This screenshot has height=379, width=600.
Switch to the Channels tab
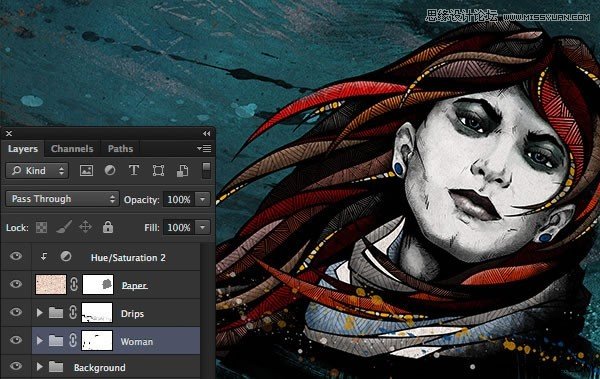72,149
